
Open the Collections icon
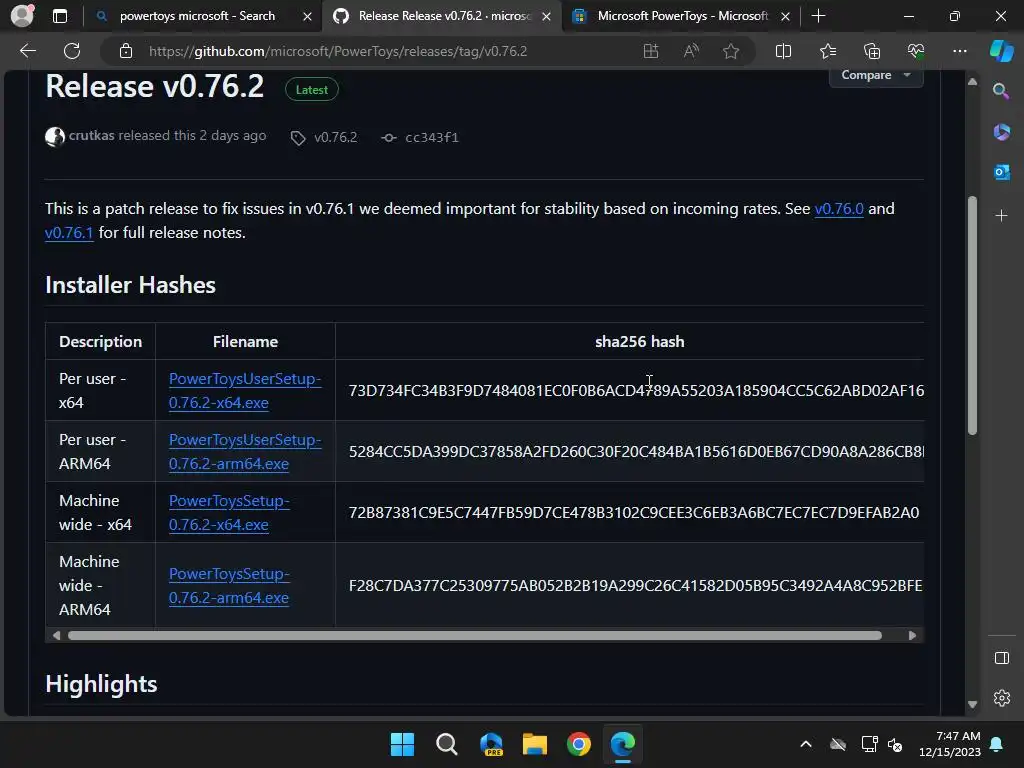pyautogui.click(x=872, y=51)
